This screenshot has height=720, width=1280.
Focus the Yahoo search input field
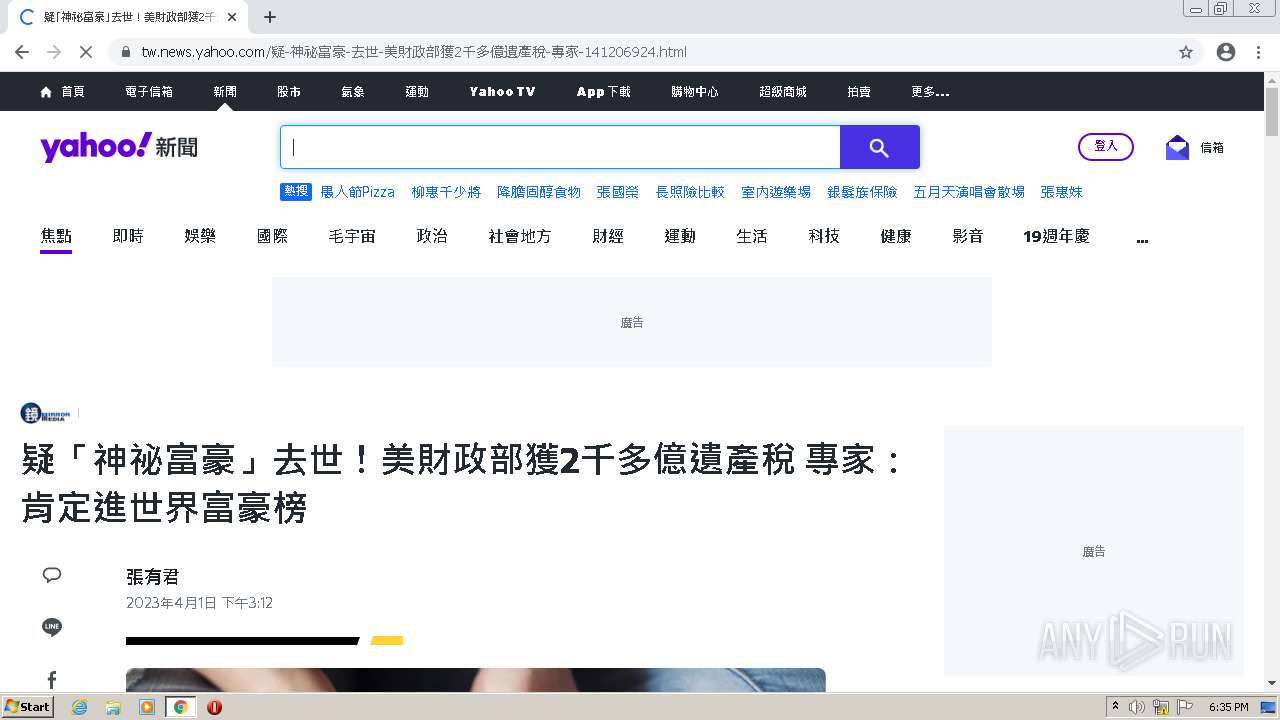tap(560, 147)
